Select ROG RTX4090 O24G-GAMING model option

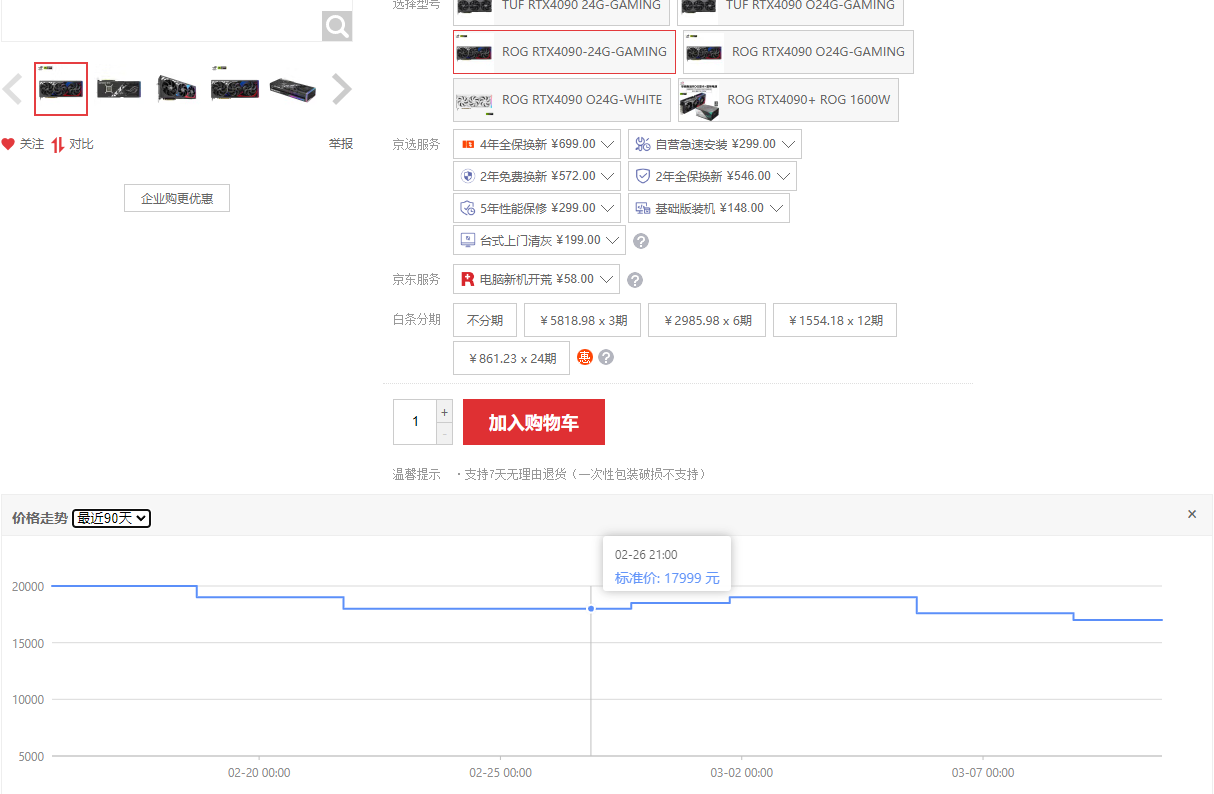798,52
